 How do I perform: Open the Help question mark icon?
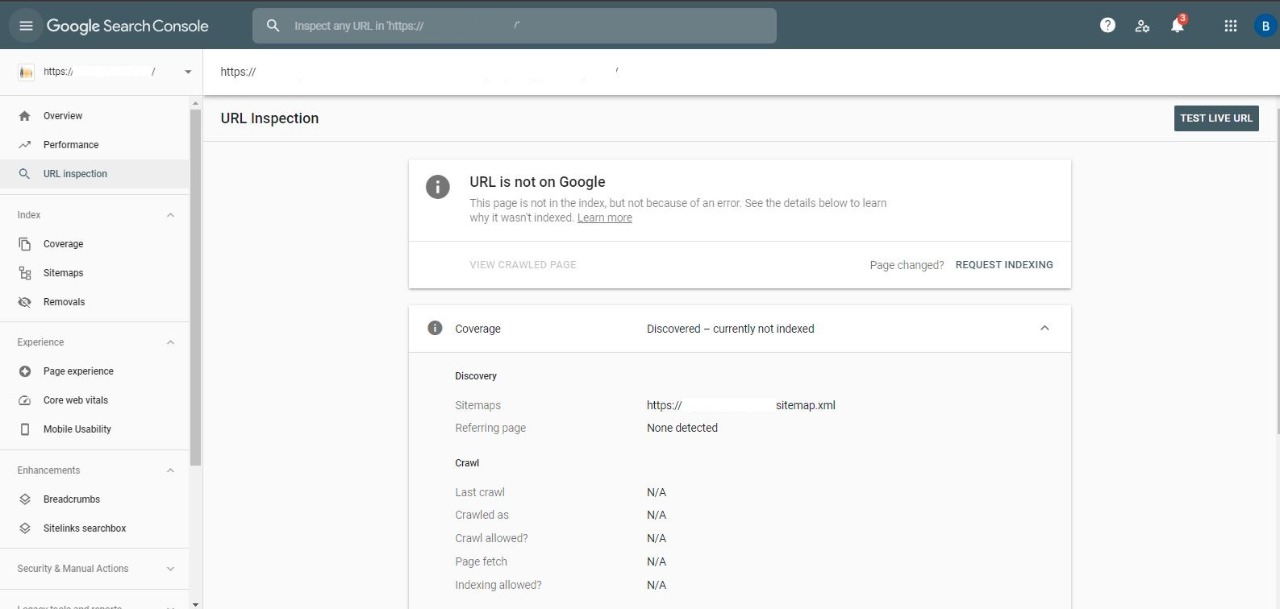(x=1107, y=26)
